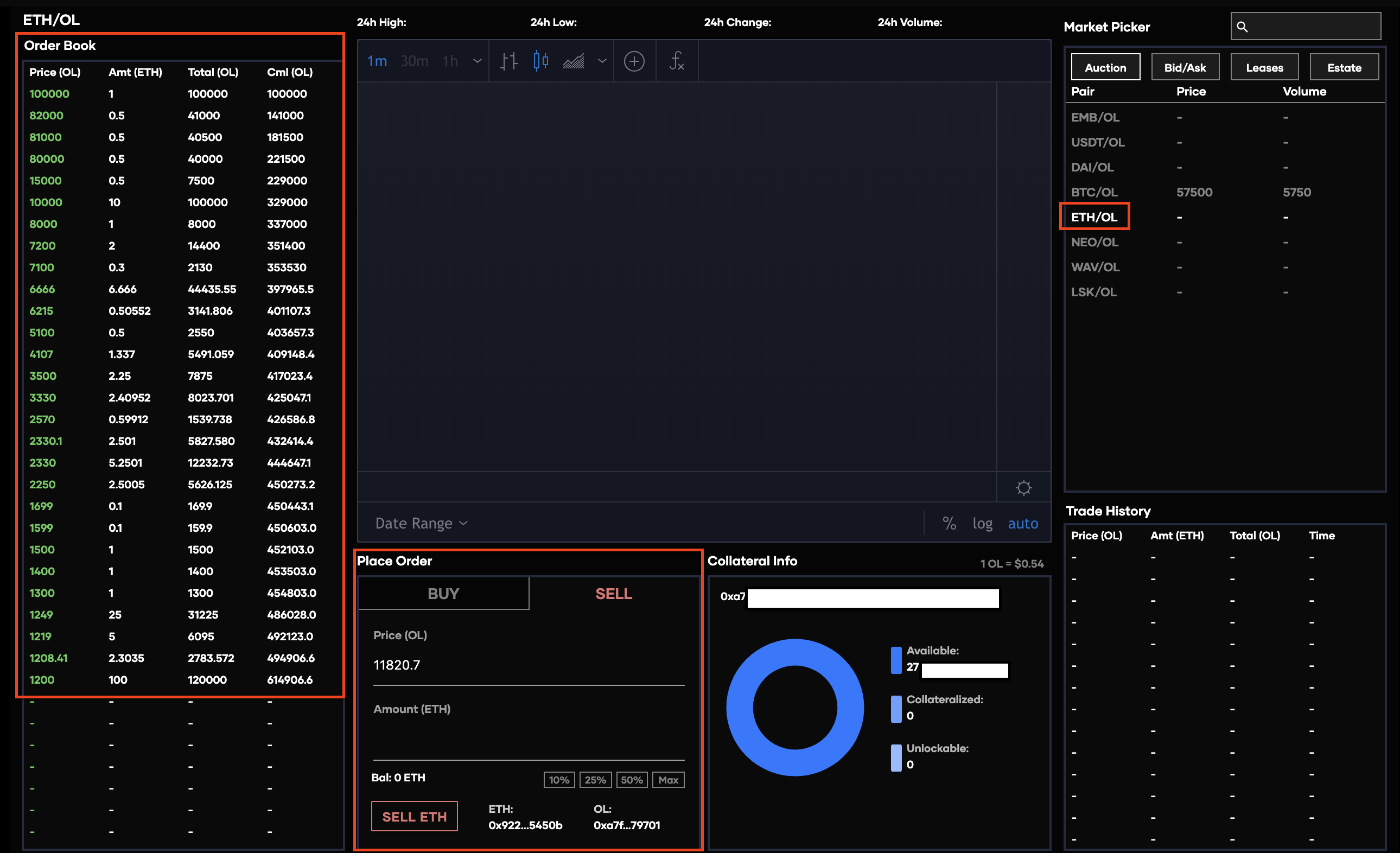Select the BTC/OL market pair row
This screenshot has height=853, width=1400.
click(1094, 192)
